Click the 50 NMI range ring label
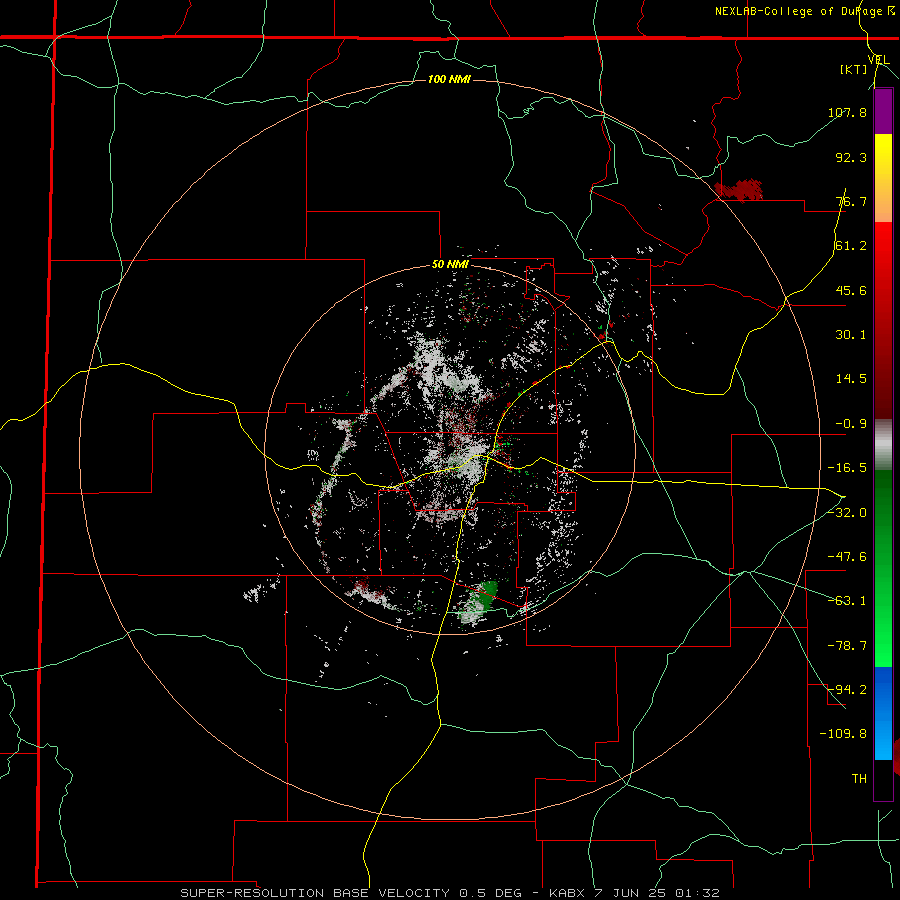This screenshot has height=900, width=900. click(450, 265)
